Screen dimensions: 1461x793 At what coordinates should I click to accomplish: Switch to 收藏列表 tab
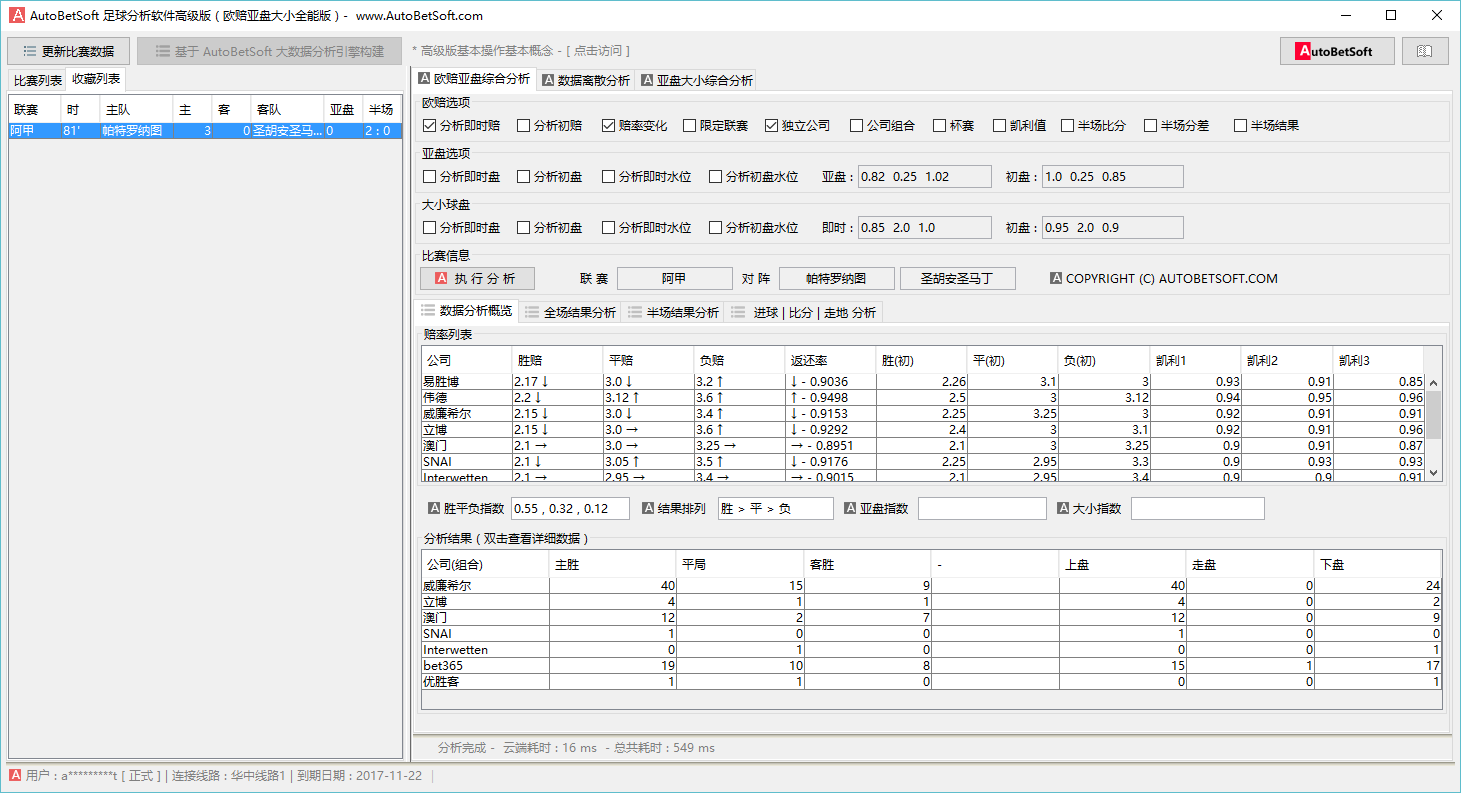96,79
